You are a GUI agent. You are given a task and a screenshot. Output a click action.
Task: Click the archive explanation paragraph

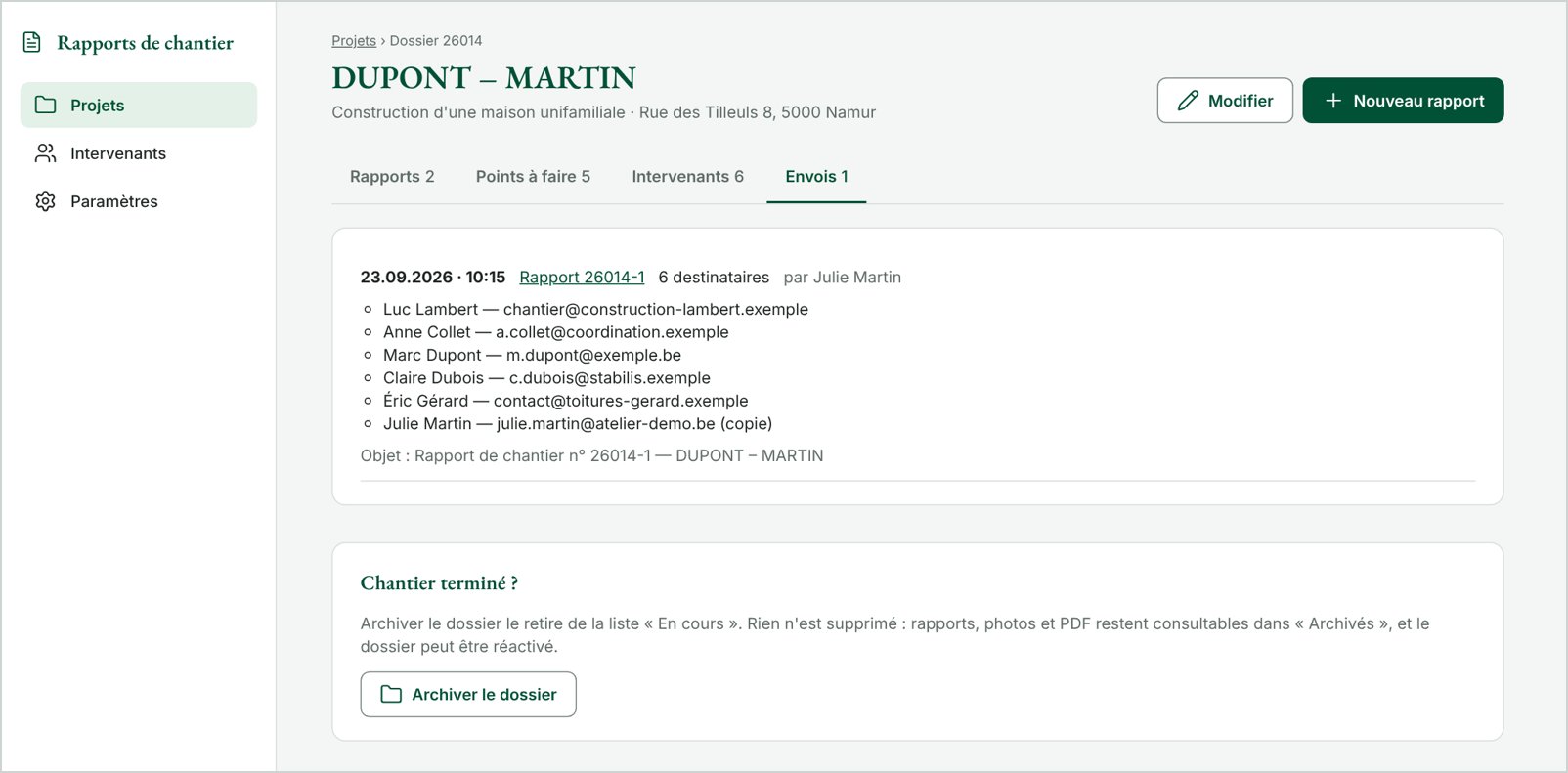pos(894,635)
